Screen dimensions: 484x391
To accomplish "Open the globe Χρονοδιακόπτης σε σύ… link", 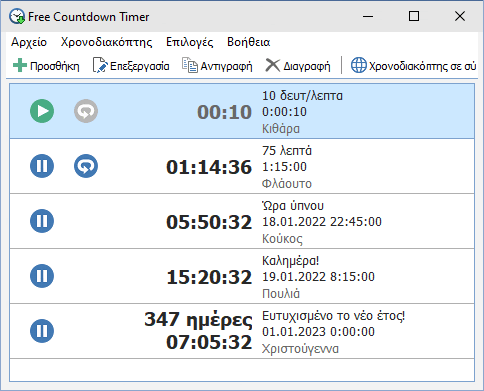I will click(414, 66).
